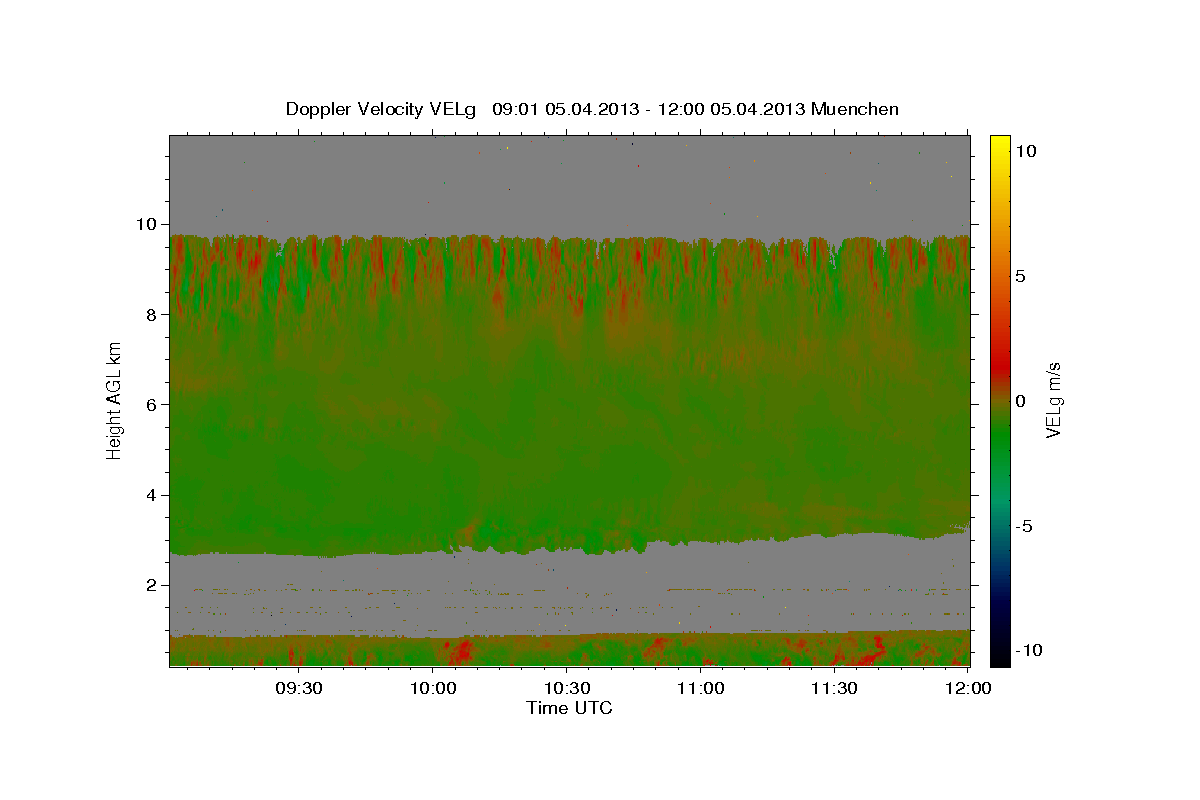The image size is (1200, 800).
Task: Click the 11:30 time tick label
Action: coord(834,688)
